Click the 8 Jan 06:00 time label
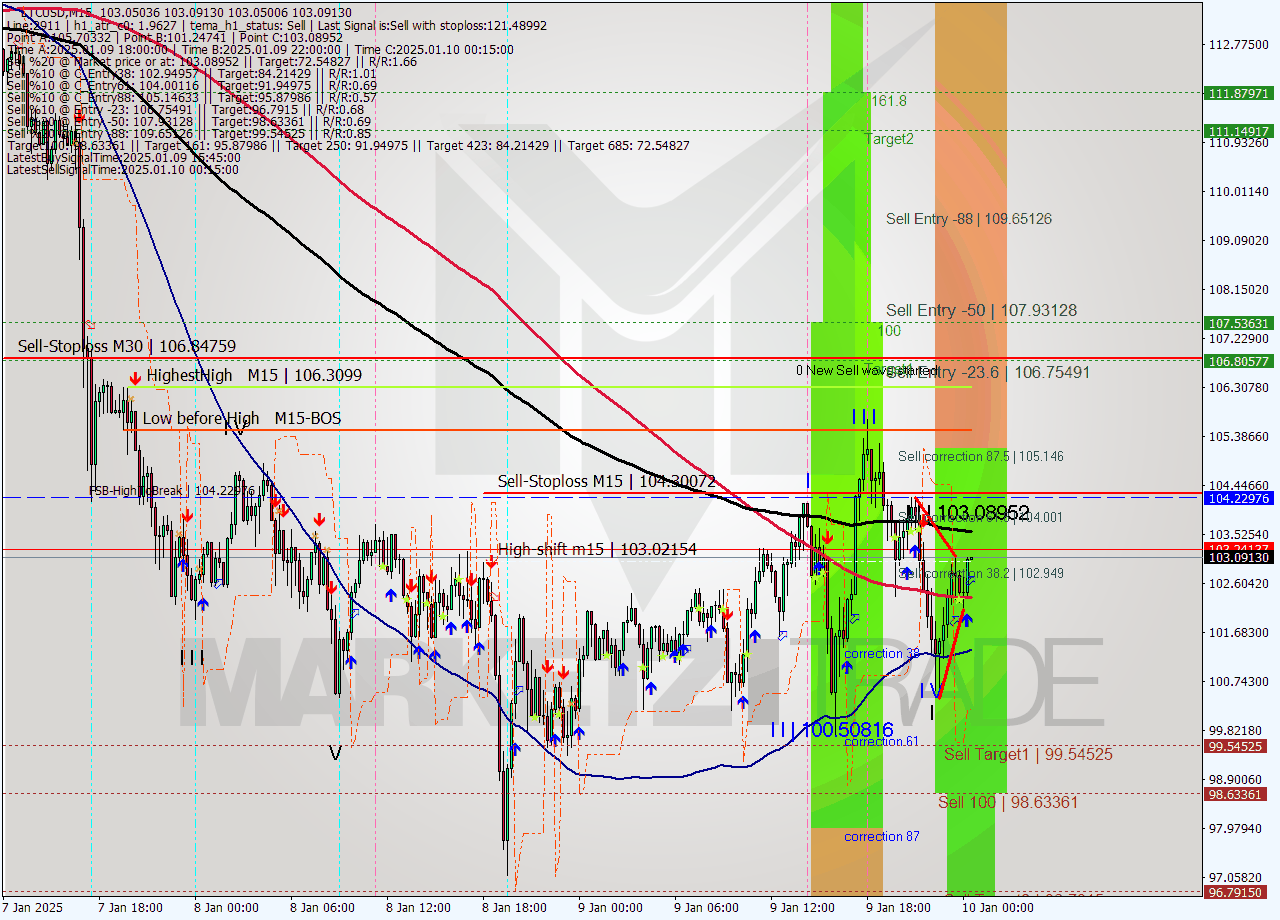The image size is (1280, 920). (322, 908)
